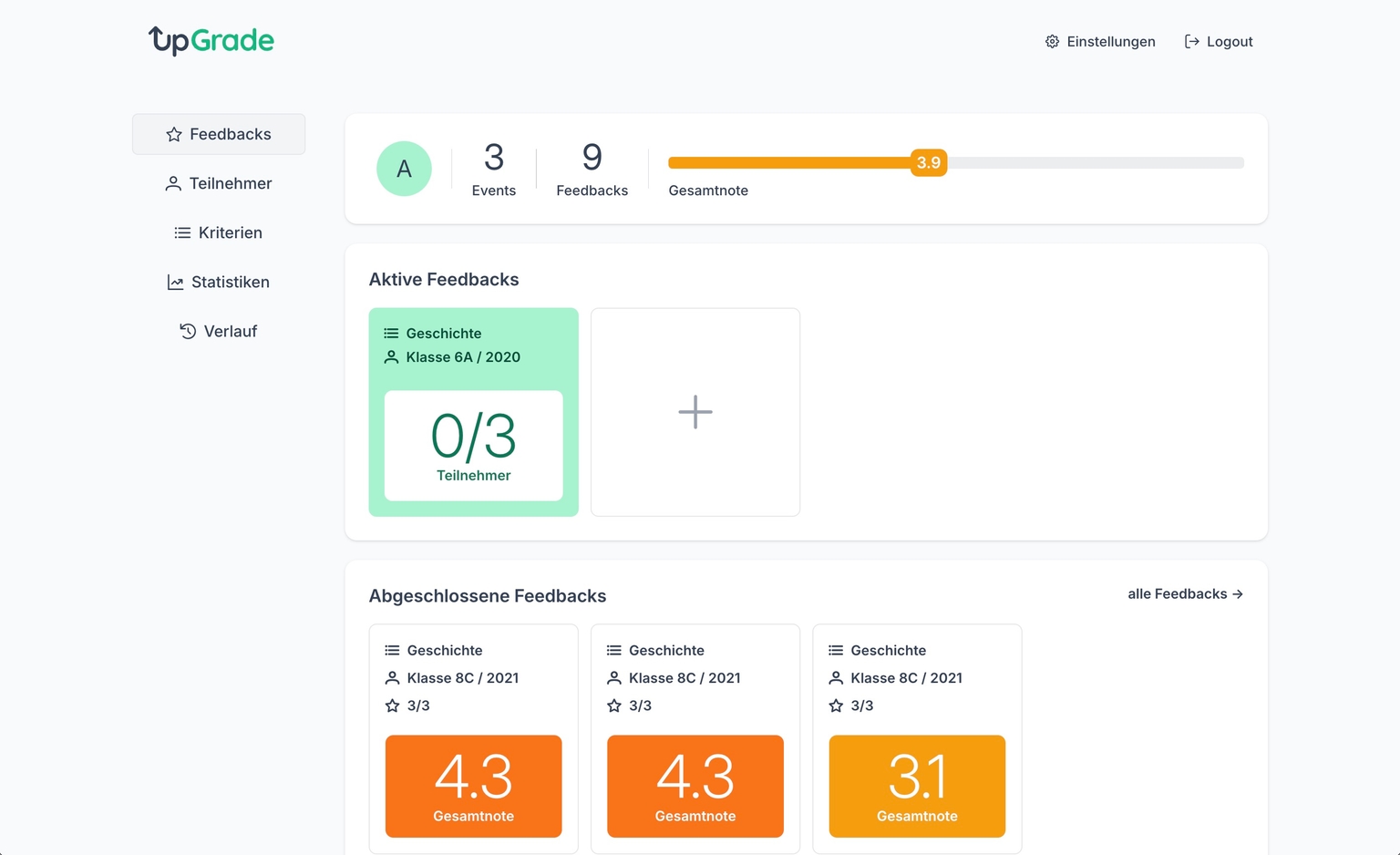Go to Kriterien in the sidebar
Screen dimensions: 1400x855
[219, 232]
